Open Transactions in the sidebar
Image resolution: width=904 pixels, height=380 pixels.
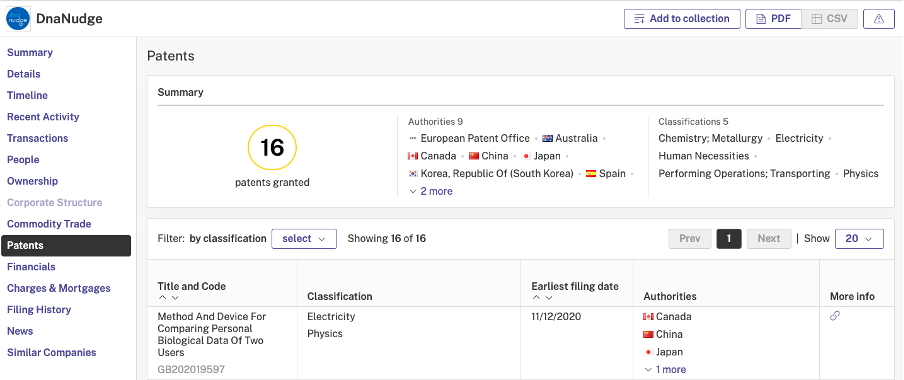tap(37, 138)
